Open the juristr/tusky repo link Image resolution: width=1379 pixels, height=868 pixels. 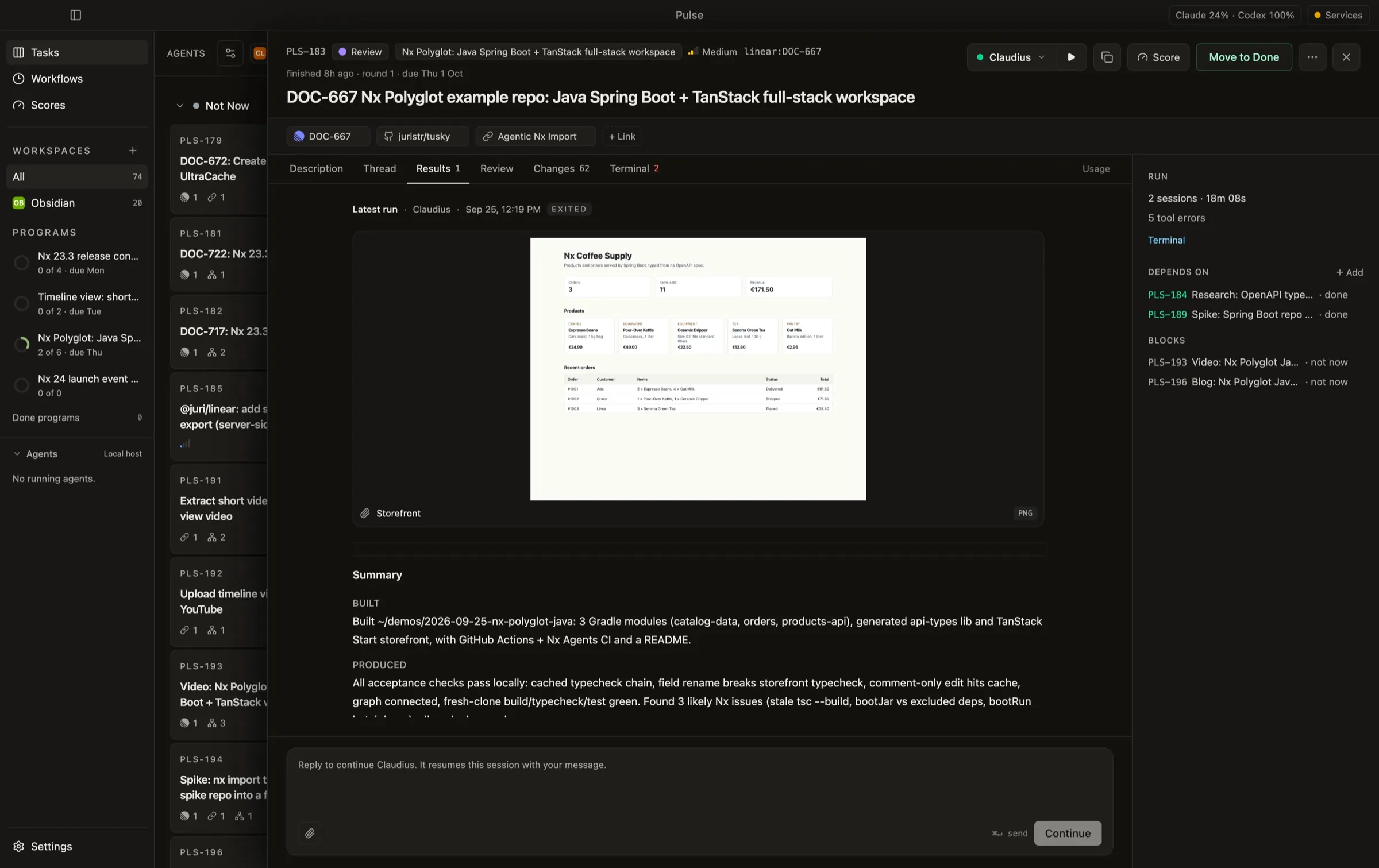(x=422, y=136)
